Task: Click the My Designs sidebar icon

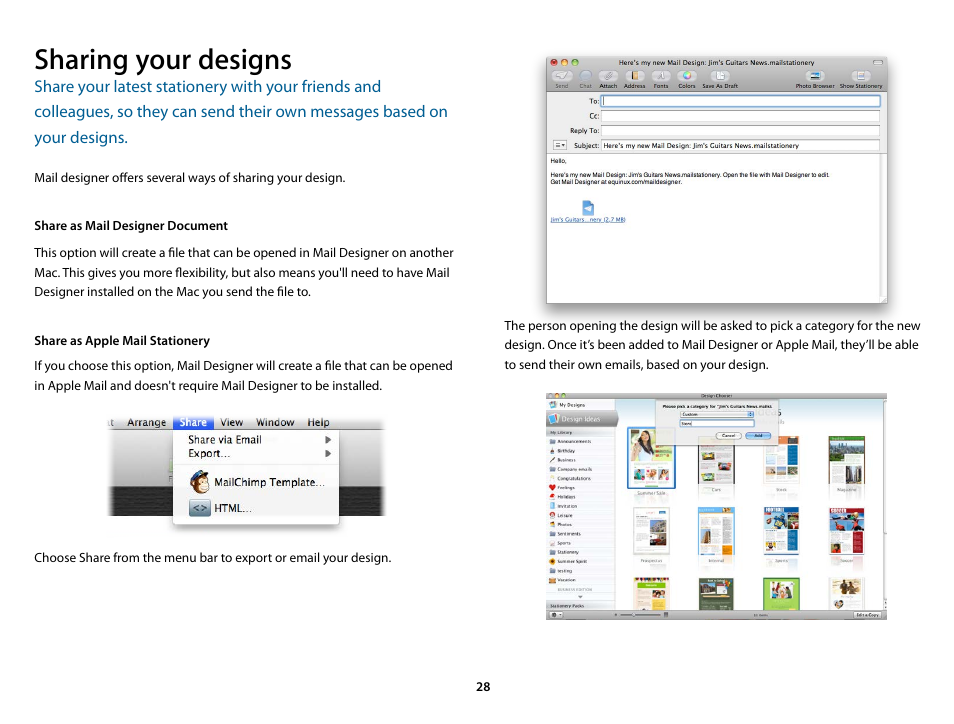Action: [553, 405]
